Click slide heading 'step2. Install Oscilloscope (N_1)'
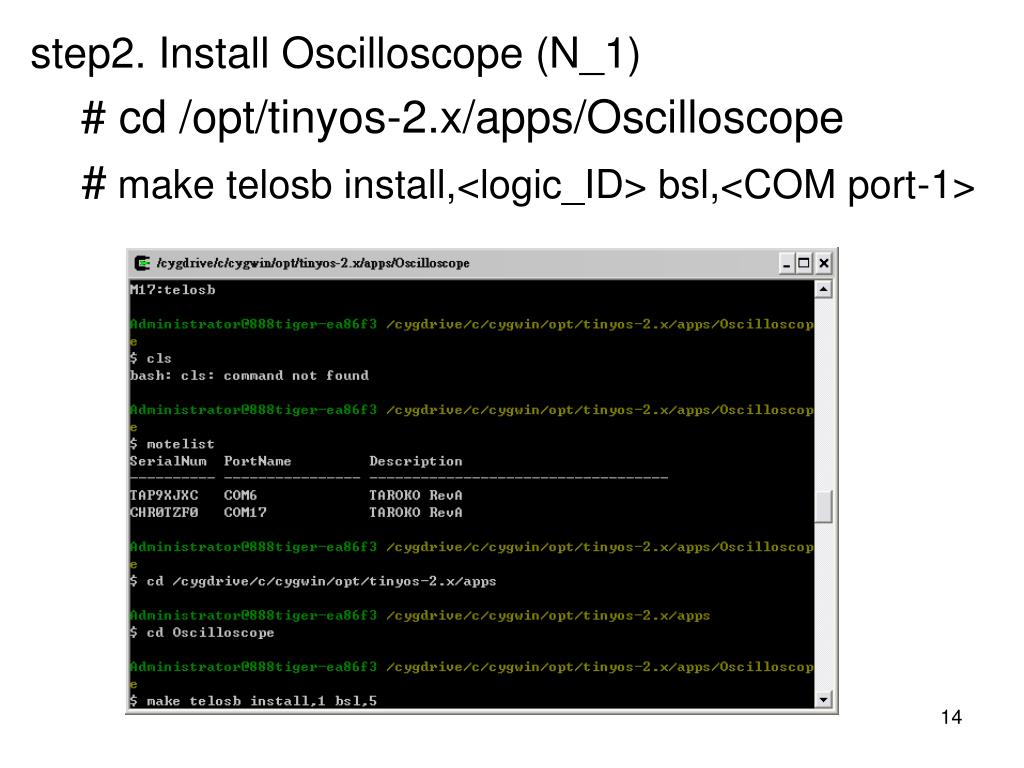The height and width of the screenshot is (768, 1024). (x=335, y=54)
